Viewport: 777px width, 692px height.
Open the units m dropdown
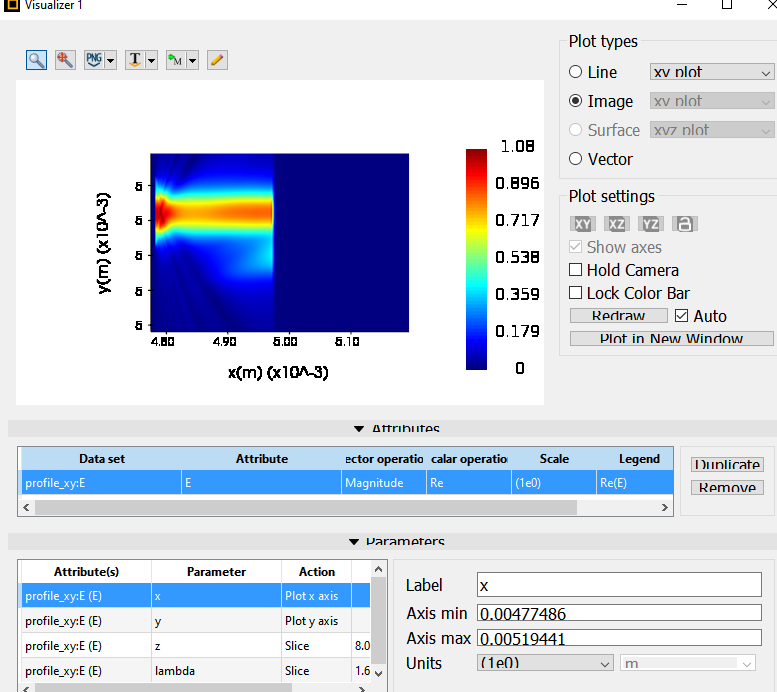click(688, 663)
